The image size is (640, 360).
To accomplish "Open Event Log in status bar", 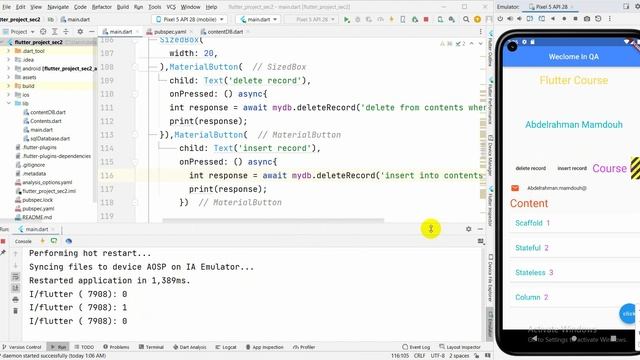I will (416, 347).
